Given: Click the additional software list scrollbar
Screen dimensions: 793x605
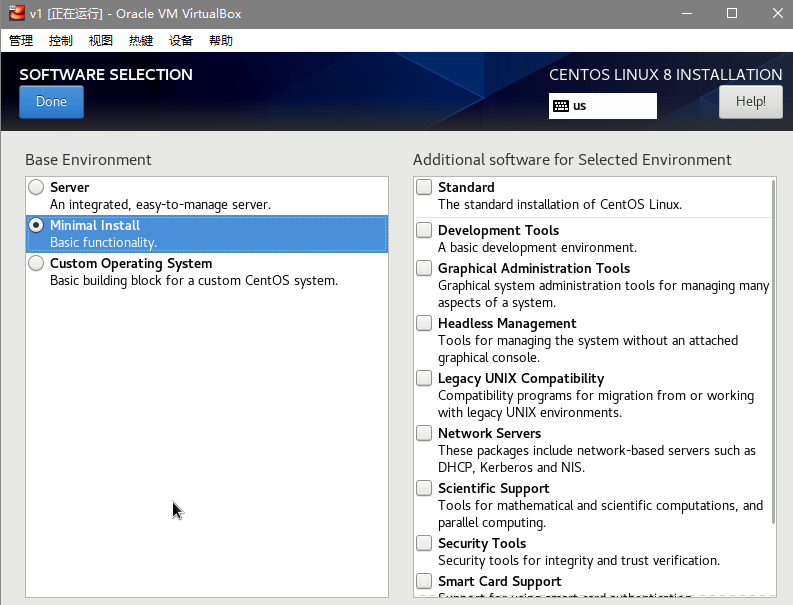Looking at the screenshot, I should coord(773,352).
